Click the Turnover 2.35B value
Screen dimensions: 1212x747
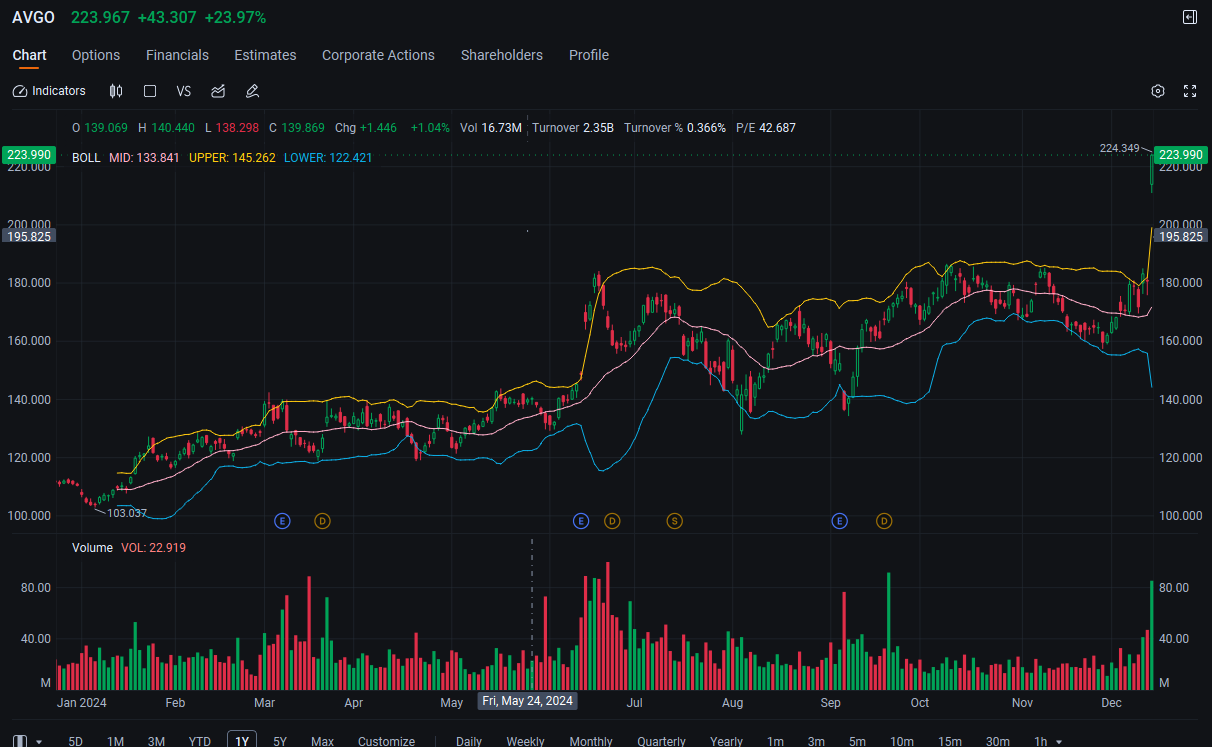pyautogui.click(x=573, y=128)
